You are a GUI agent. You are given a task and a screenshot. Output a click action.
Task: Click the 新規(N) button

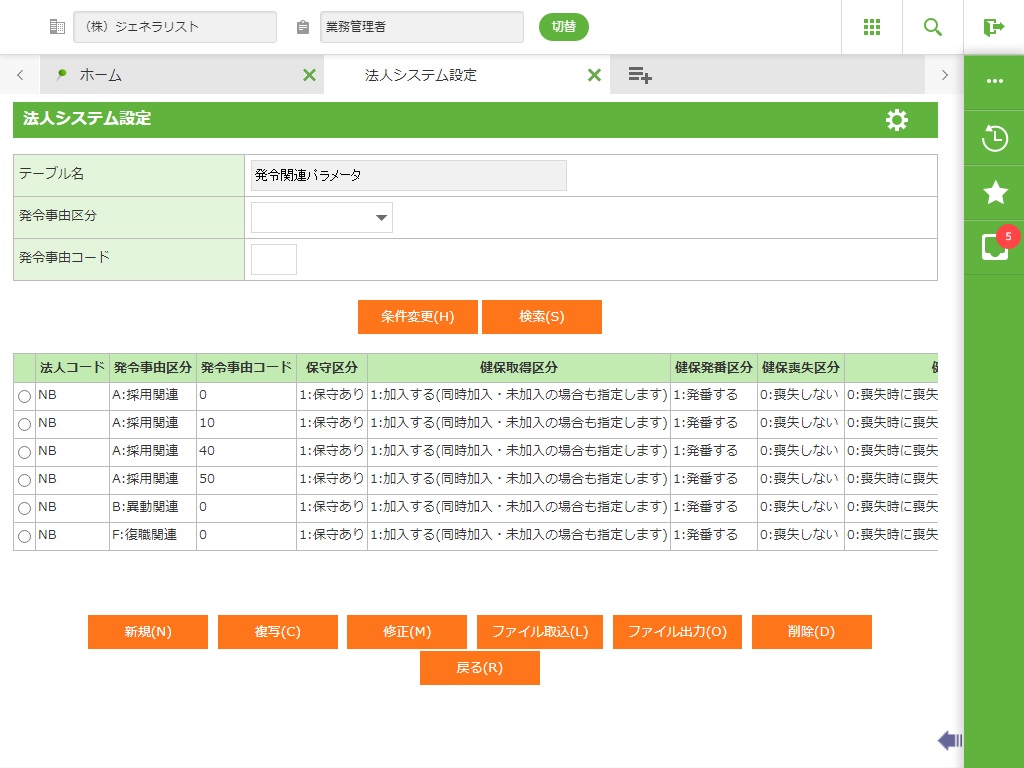pos(148,632)
